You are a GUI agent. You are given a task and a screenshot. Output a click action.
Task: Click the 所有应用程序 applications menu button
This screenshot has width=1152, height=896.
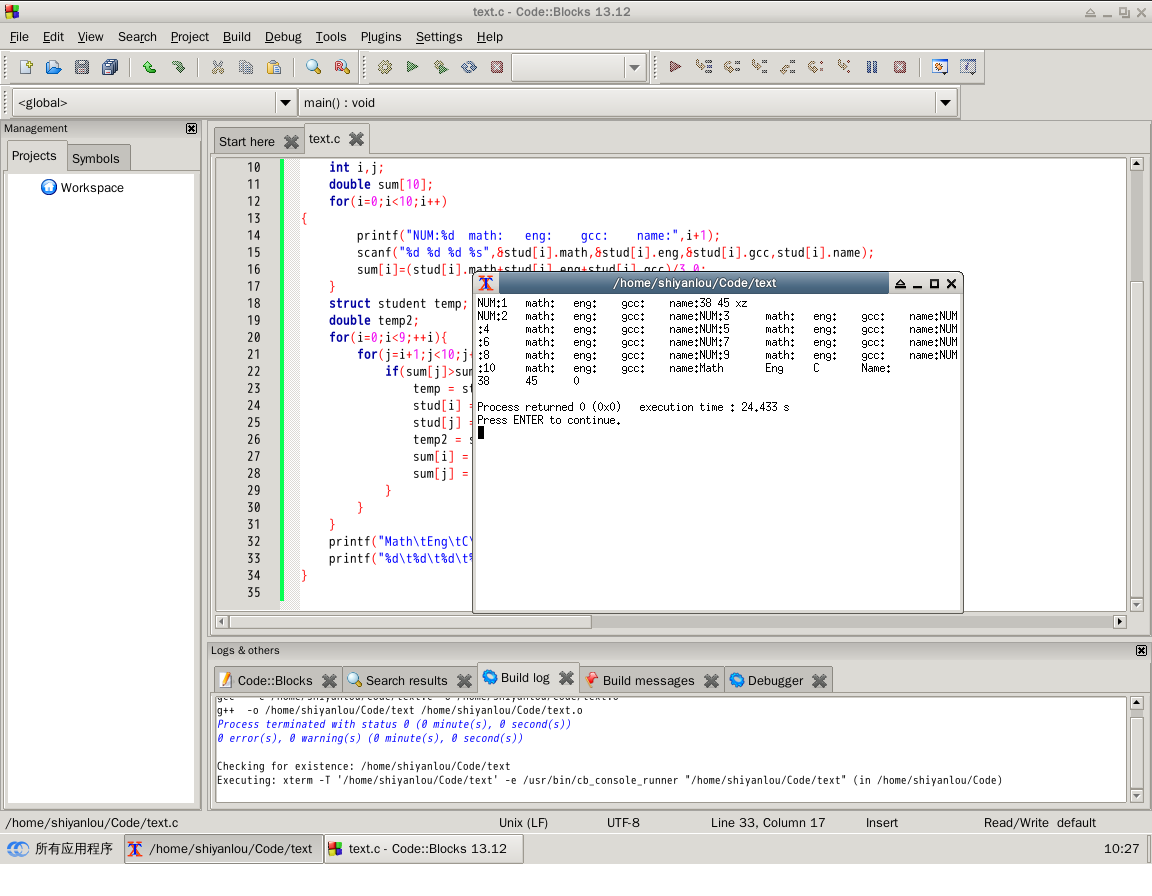click(x=62, y=849)
